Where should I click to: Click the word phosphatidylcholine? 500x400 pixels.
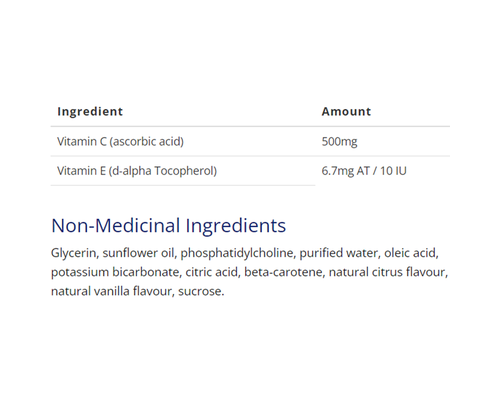pyautogui.click(x=237, y=253)
